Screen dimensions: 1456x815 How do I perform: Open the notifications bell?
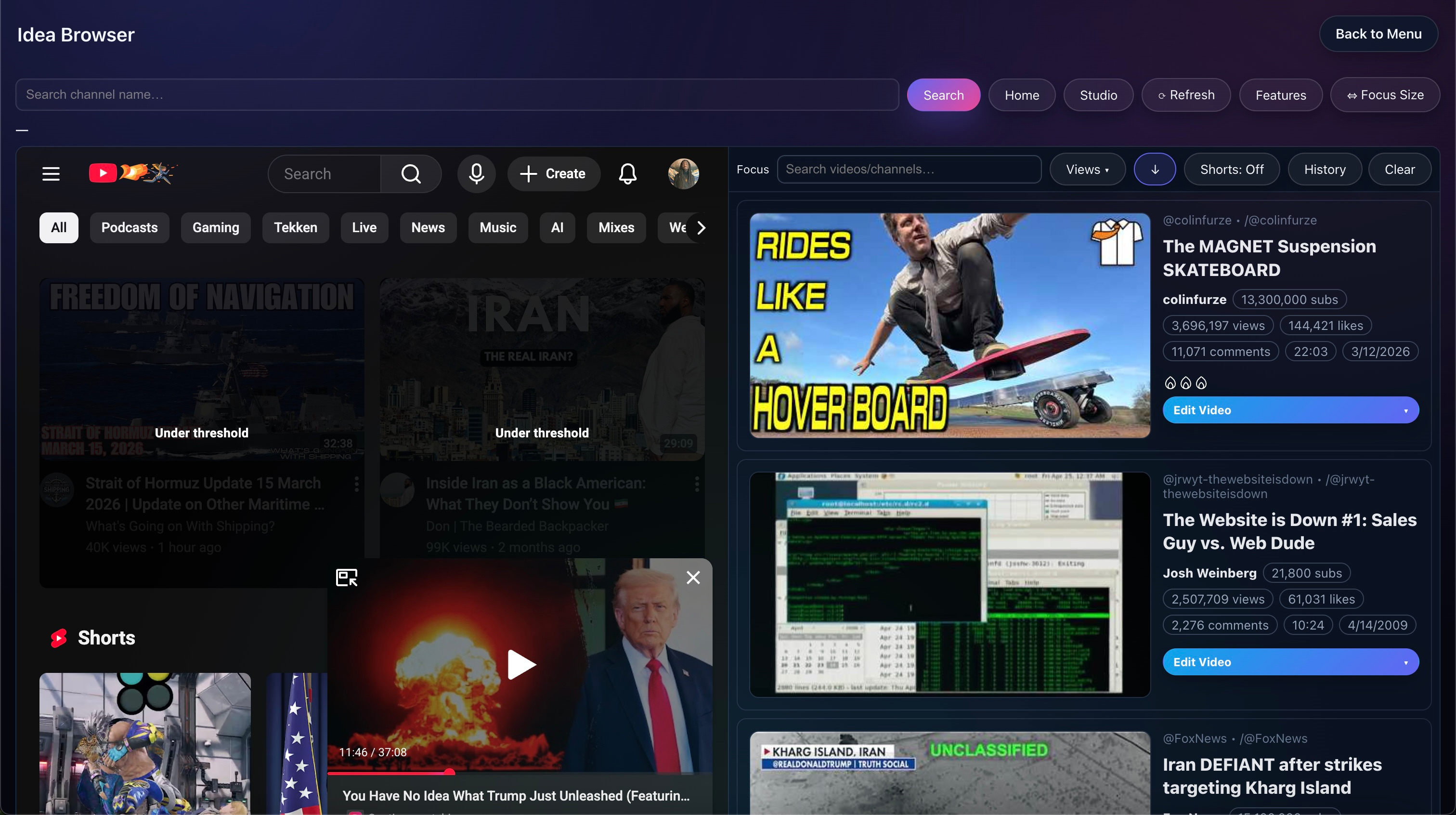(x=627, y=173)
